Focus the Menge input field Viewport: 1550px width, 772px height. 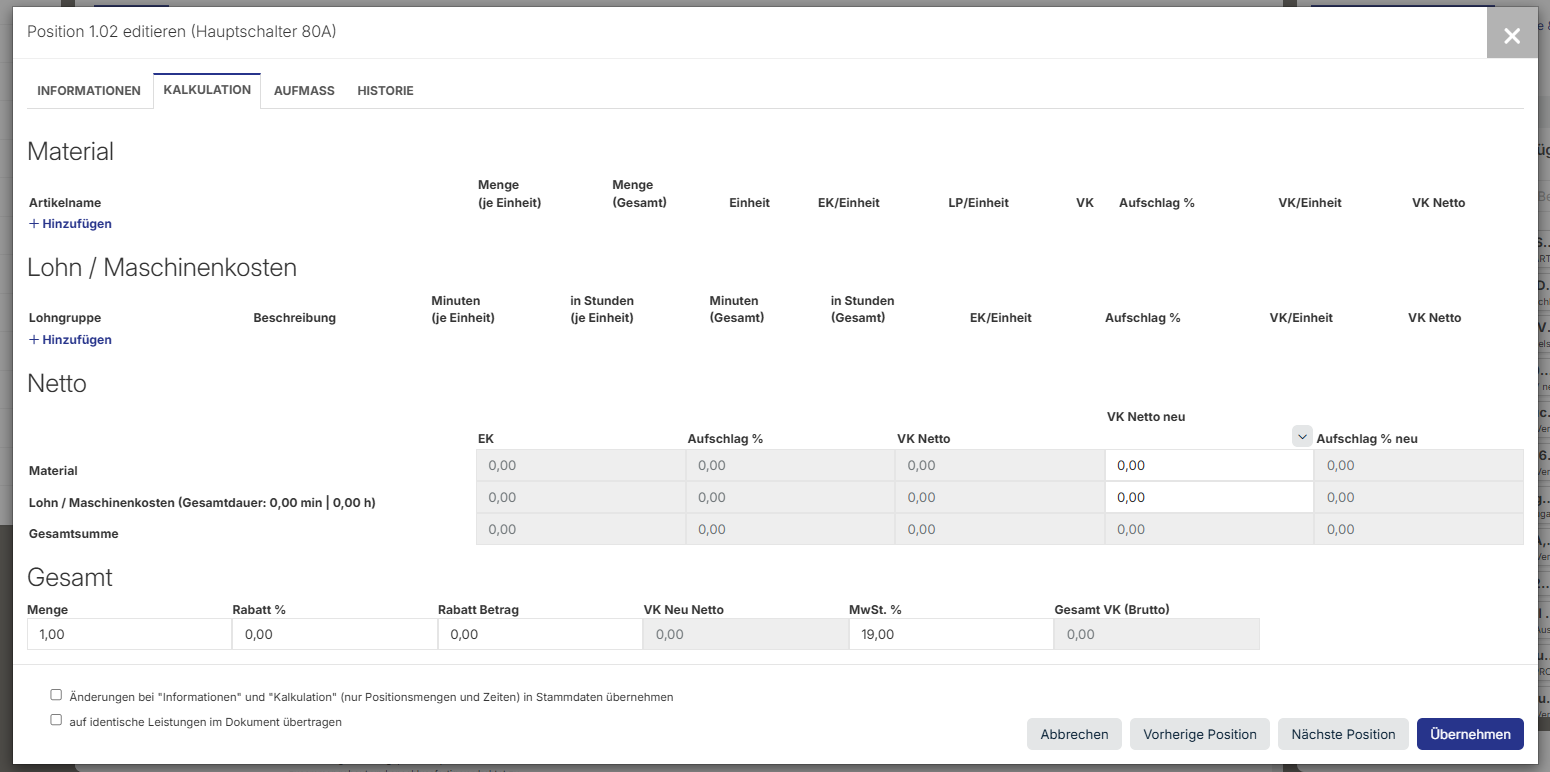(129, 634)
